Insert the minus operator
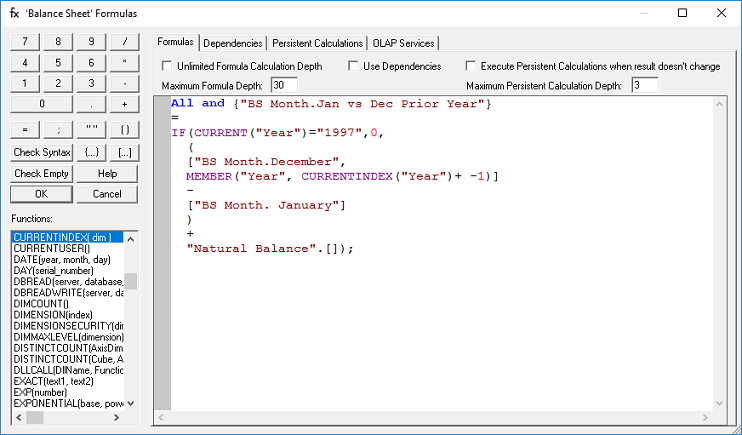 pos(124,83)
